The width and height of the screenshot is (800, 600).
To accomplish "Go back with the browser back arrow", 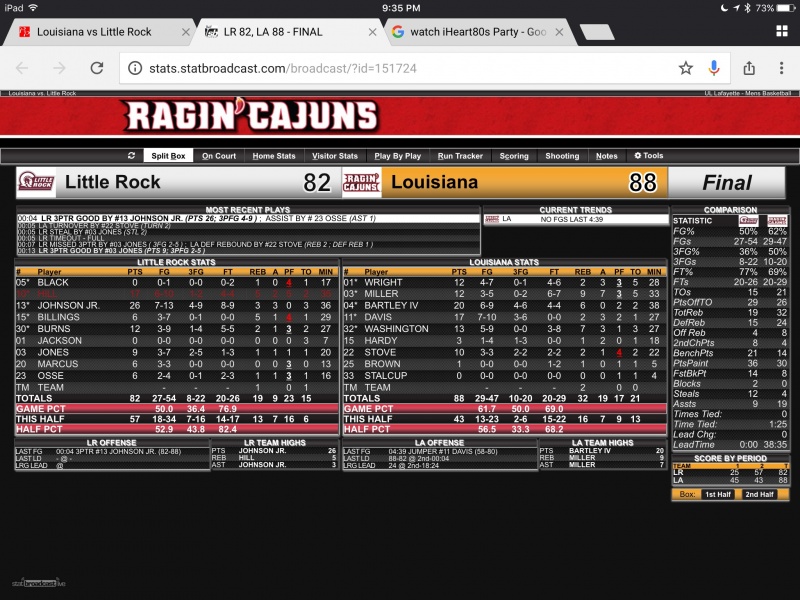I will click(x=22, y=68).
